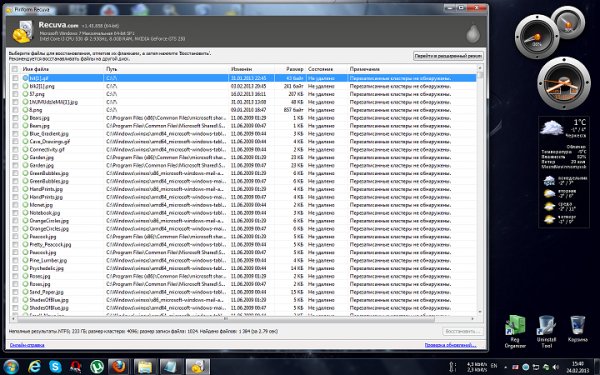Click the '1°C' temperature in weather gadget
Image resolution: width=600 pixels, height=375 pixels.
(x=579, y=122)
